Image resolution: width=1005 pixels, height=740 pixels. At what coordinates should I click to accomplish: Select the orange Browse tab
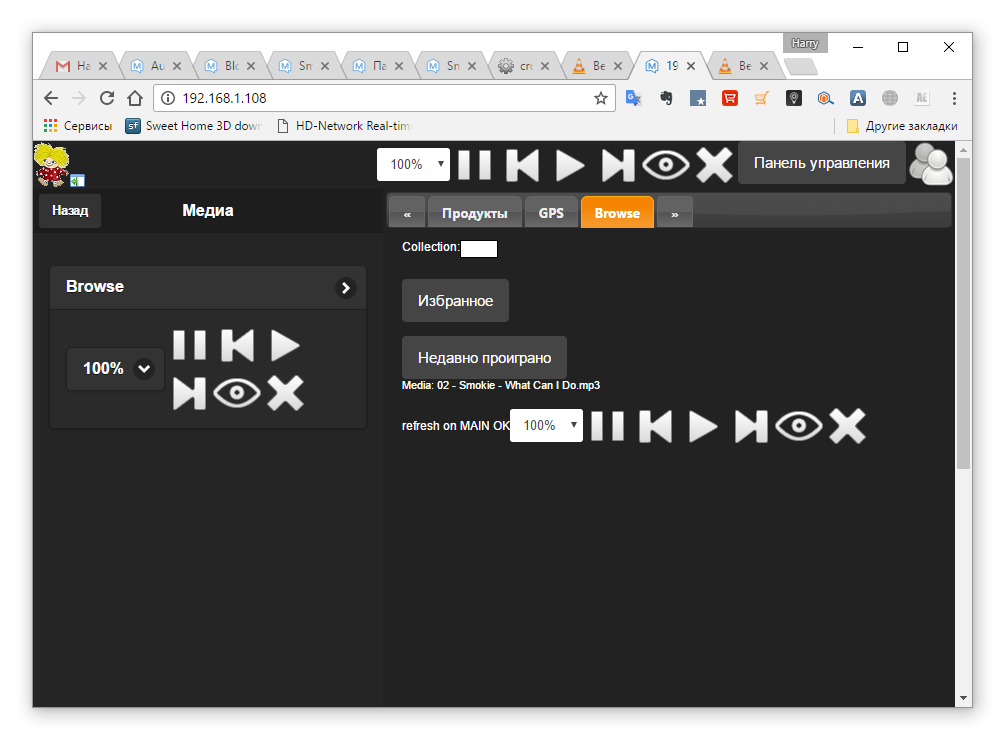point(617,213)
